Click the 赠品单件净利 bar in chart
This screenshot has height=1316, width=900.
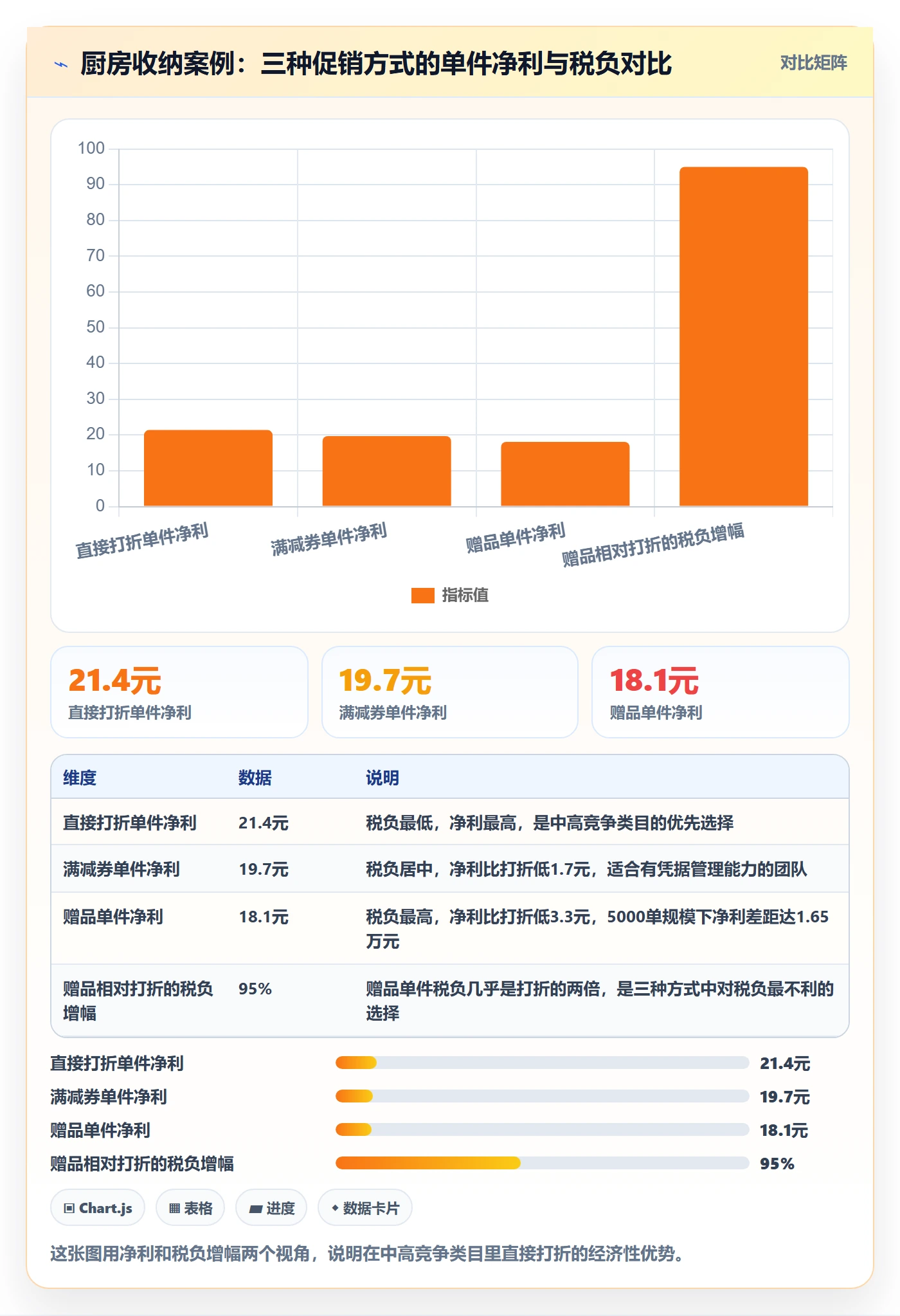tap(565, 474)
